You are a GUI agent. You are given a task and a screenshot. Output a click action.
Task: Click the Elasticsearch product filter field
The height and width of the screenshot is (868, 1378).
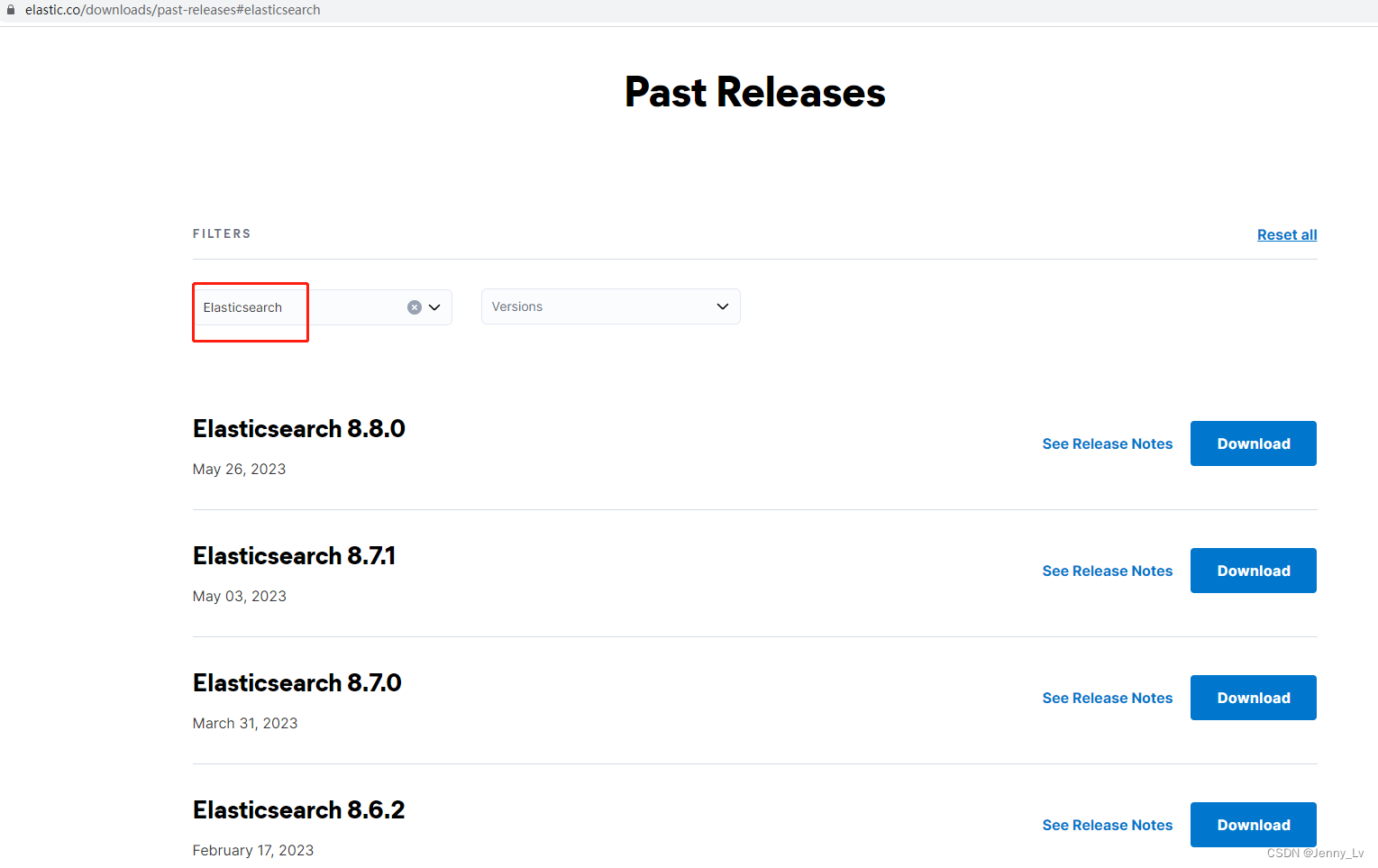click(322, 307)
